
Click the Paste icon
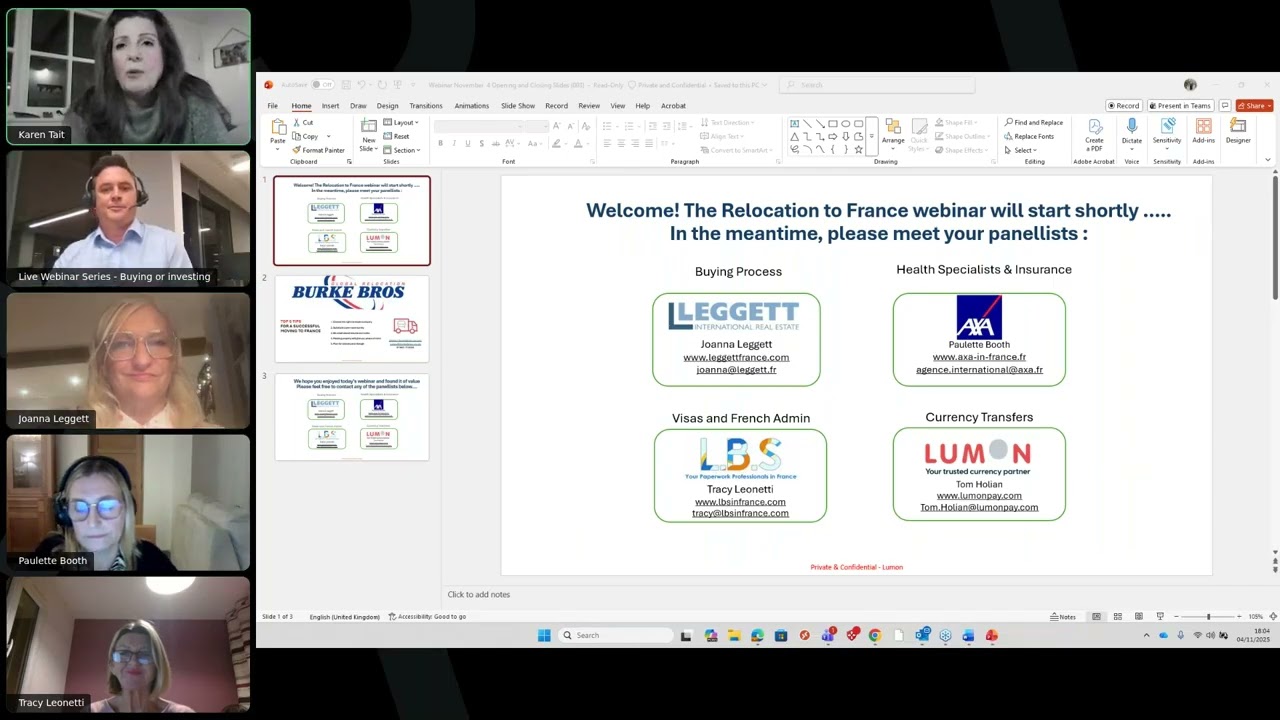[x=278, y=128]
